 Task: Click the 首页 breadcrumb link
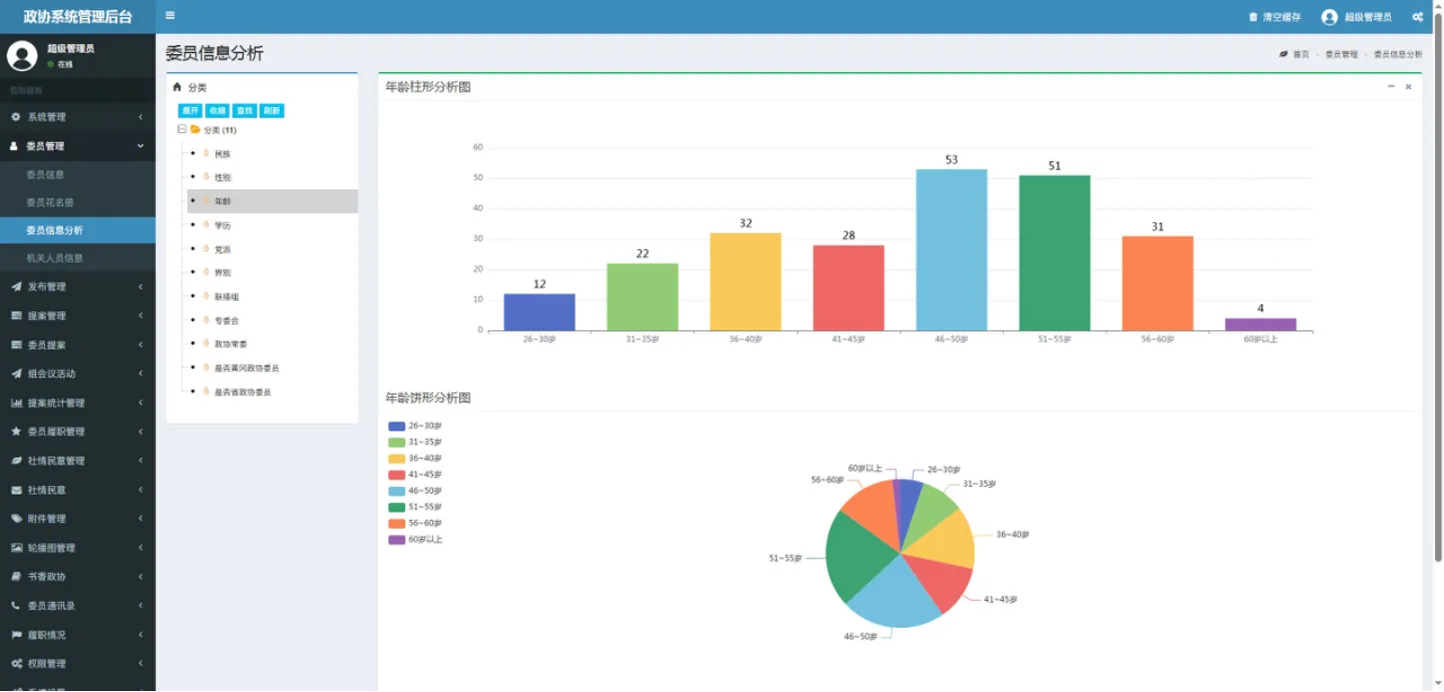1300,55
